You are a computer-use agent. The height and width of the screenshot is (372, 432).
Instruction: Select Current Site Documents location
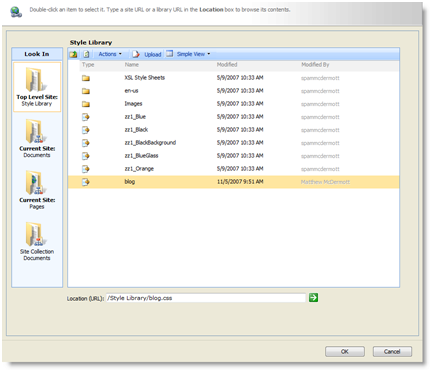click(37, 138)
